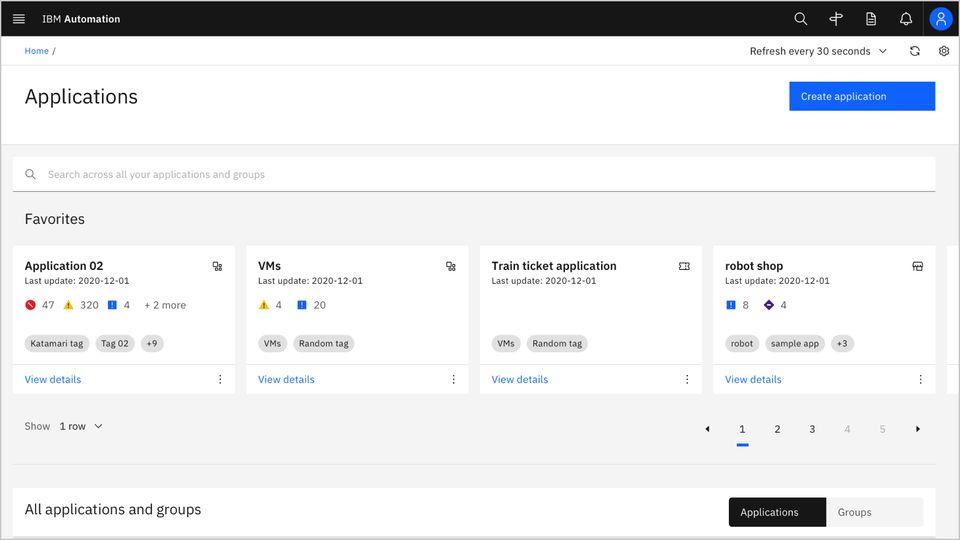
Task: Open overflow menu on Application 02 card
Action: pos(220,379)
